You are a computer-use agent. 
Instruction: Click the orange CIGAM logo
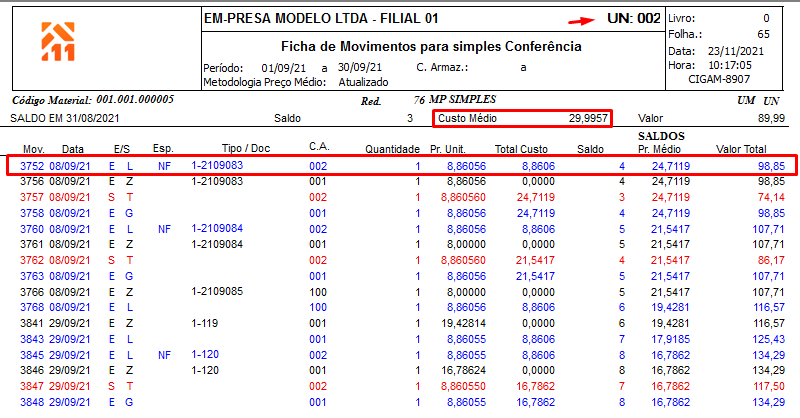pyautogui.click(x=58, y=41)
